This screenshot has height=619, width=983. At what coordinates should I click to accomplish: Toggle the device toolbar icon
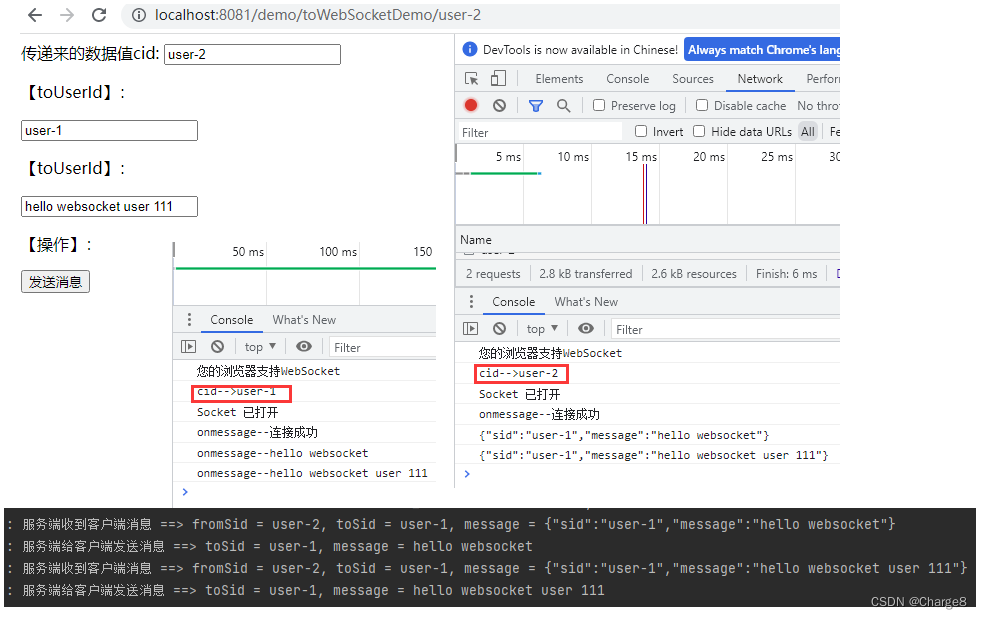498,78
